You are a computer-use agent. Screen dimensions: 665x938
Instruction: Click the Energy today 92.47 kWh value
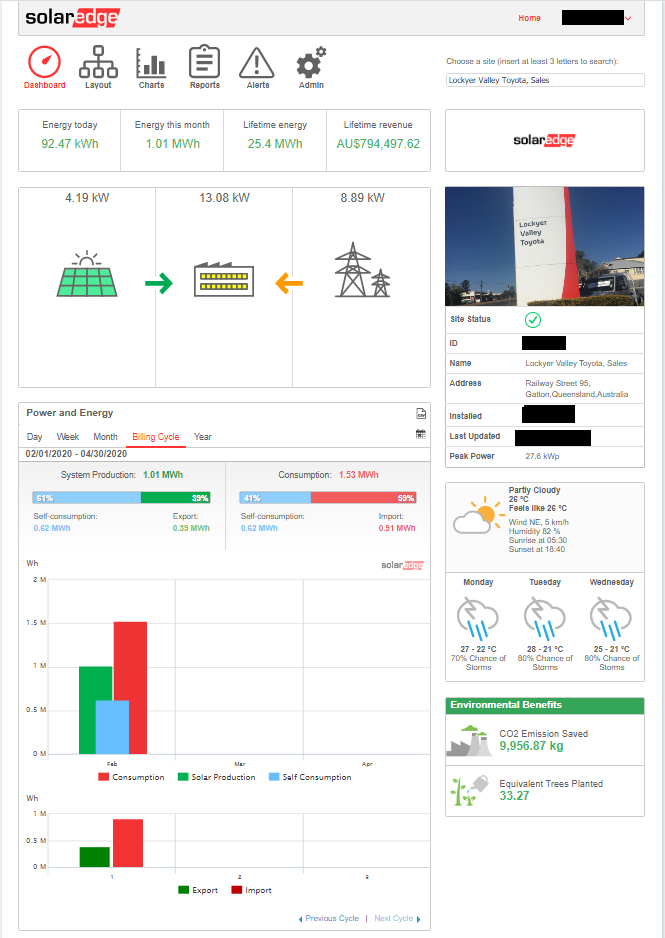[x=70, y=144]
